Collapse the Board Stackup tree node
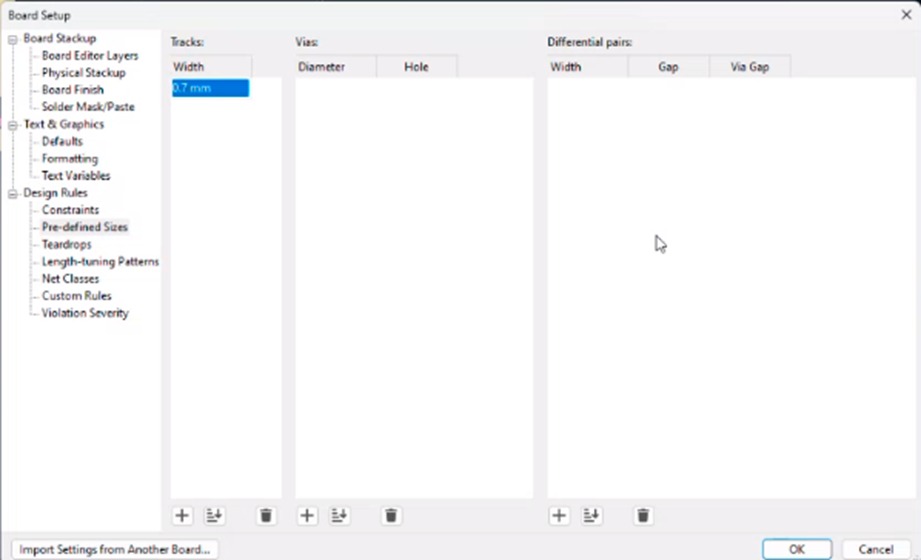Screen dimensions: 921x560 coord(12,39)
